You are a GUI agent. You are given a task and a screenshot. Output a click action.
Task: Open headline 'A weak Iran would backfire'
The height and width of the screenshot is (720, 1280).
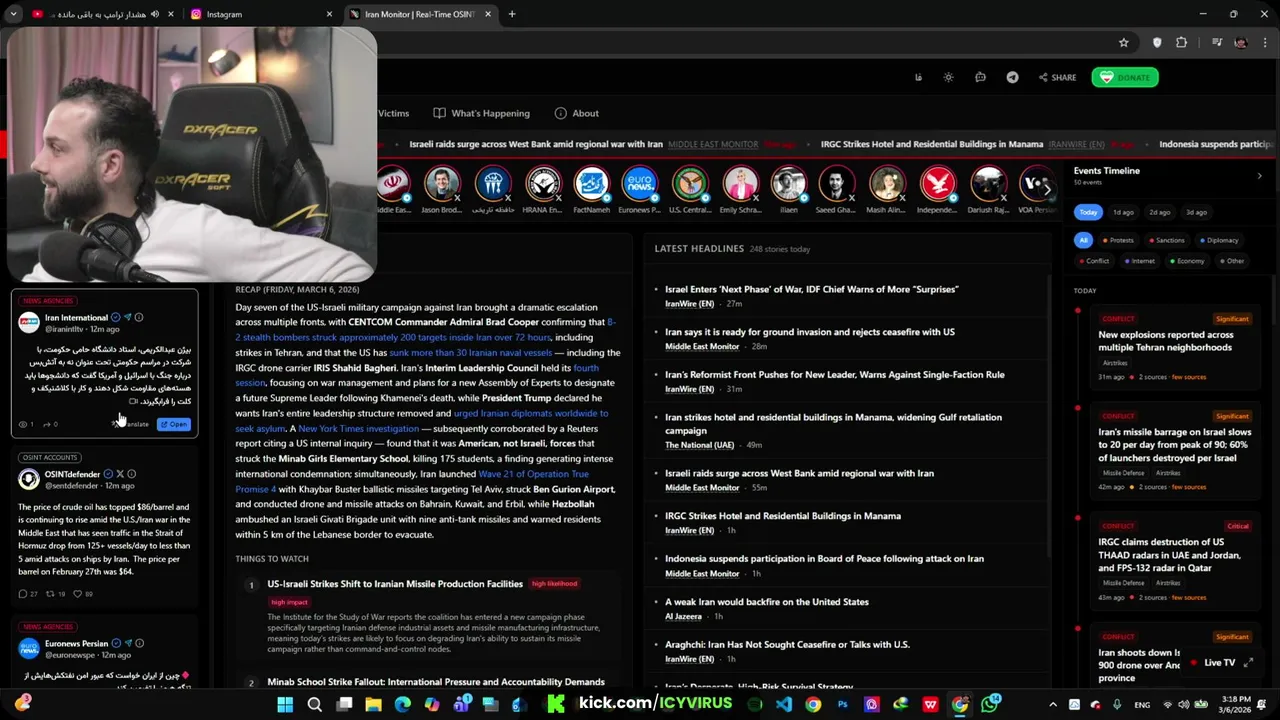click(767, 602)
